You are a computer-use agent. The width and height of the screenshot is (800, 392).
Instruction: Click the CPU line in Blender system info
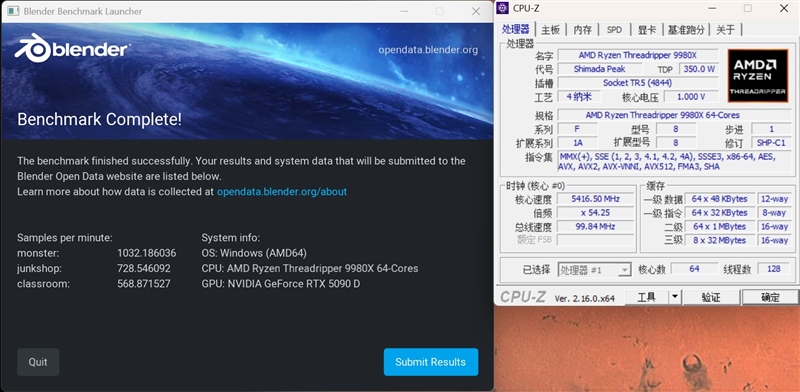[x=310, y=268]
